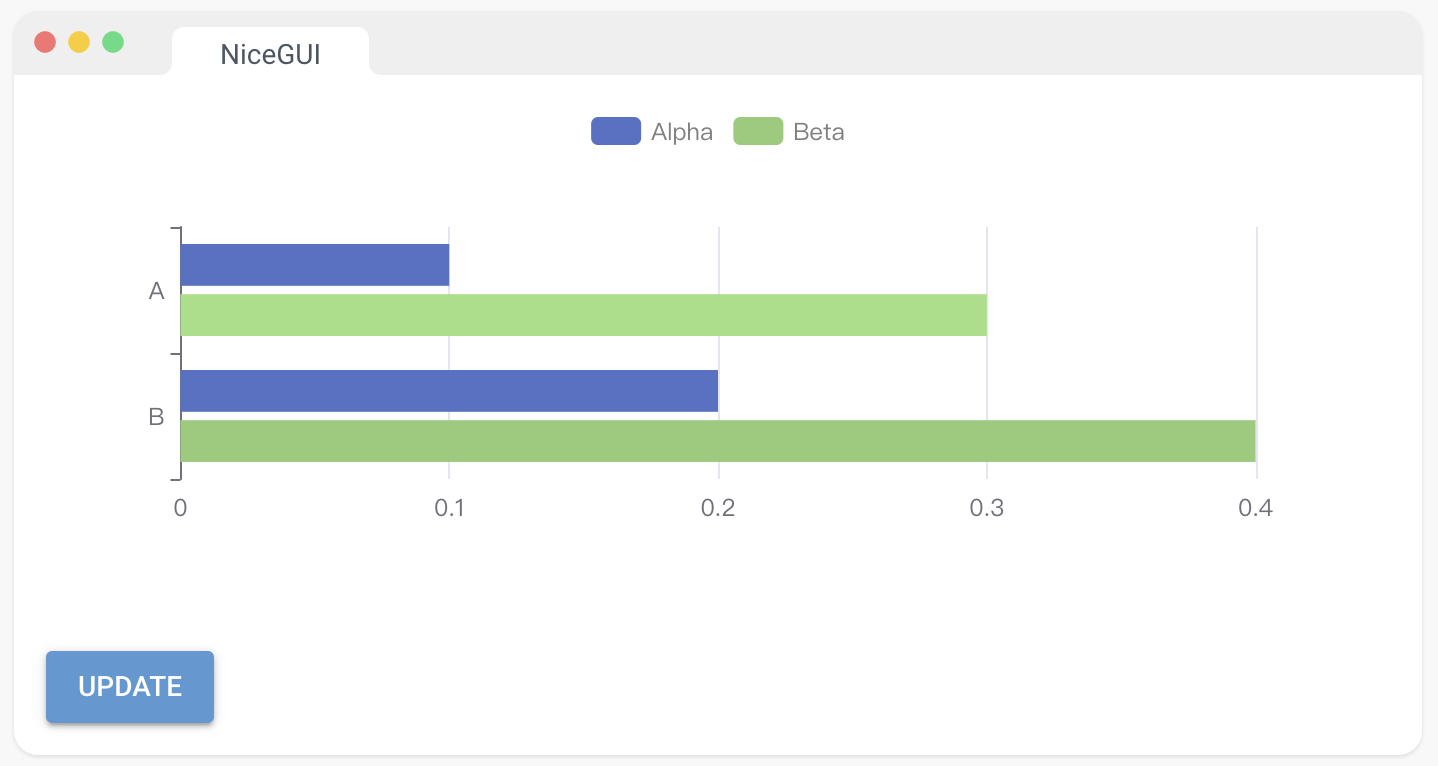Click the 0 value axis label
Screen dimensions: 1438x766
tap(180, 508)
